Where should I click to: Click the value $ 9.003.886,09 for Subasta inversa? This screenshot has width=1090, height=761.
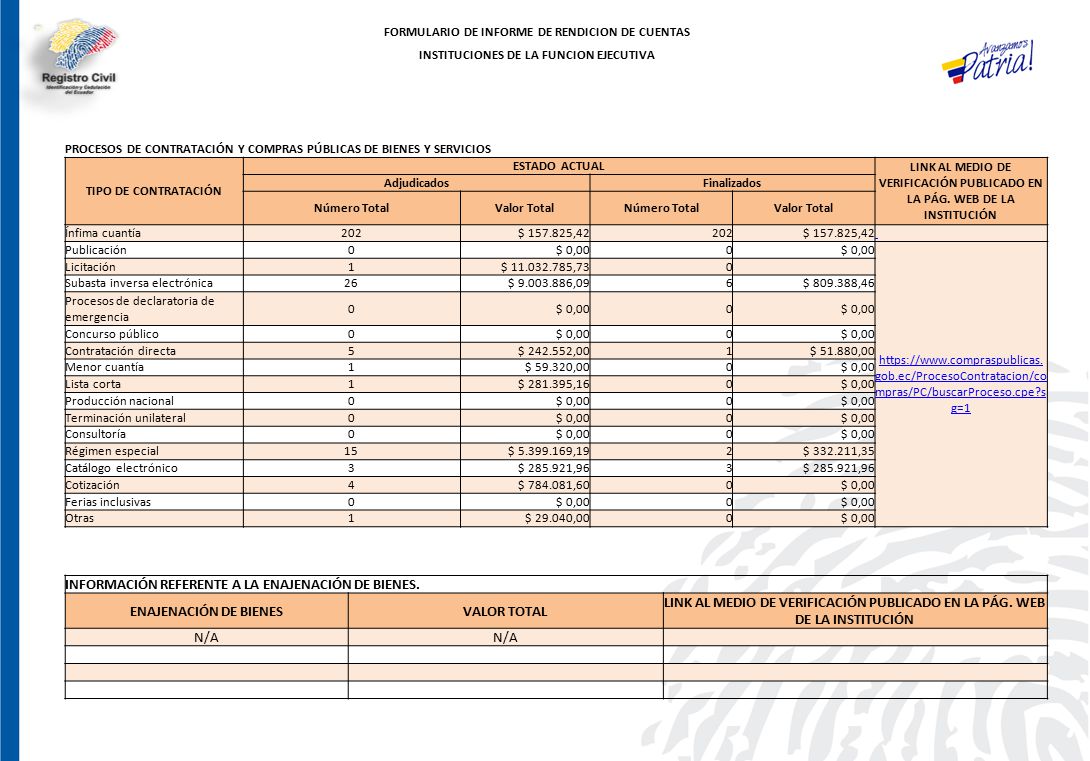548,283
